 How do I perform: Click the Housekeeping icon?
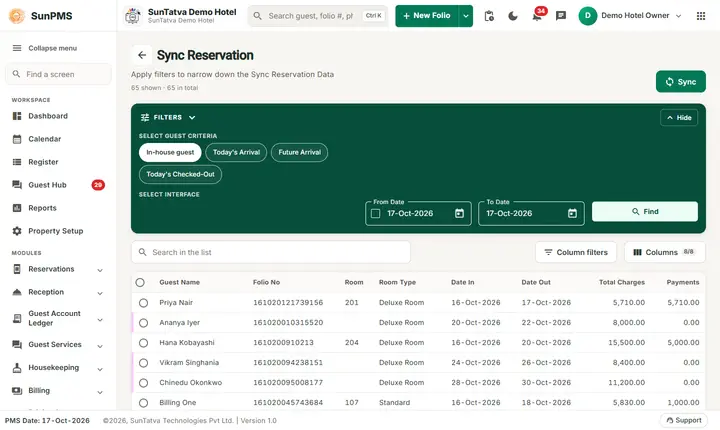pos(17,368)
